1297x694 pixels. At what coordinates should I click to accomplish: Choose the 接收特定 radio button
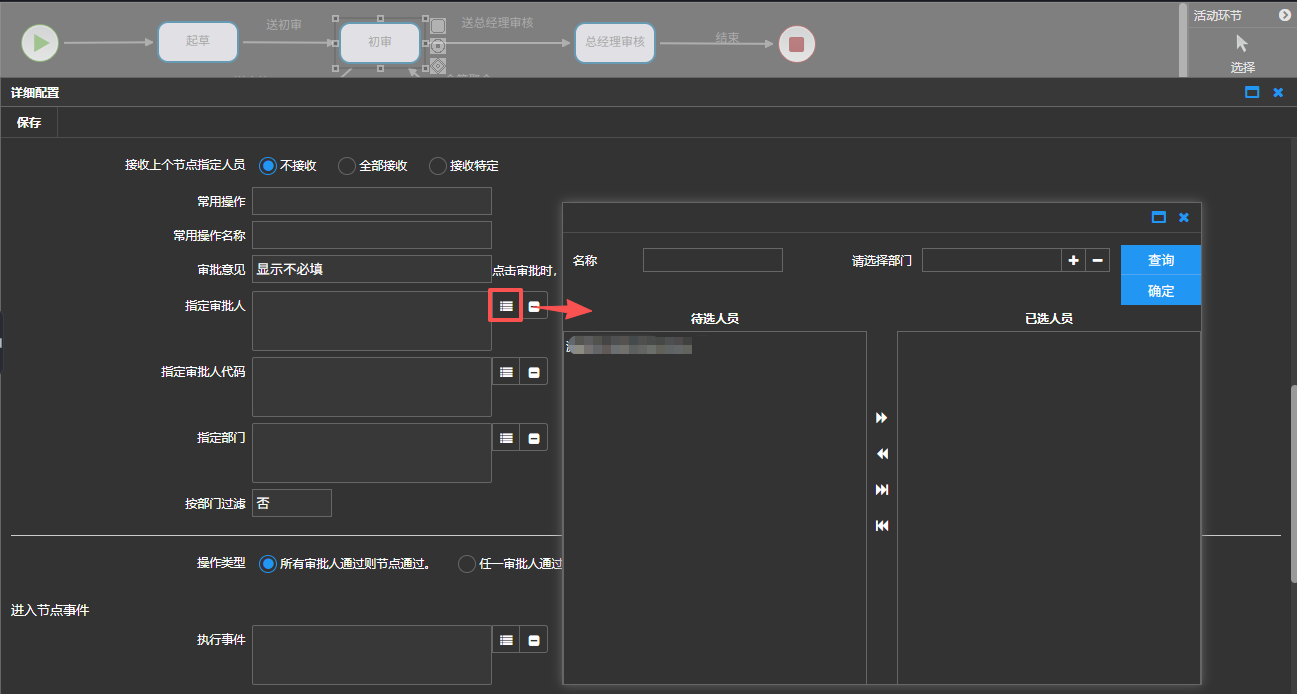point(438,166)
